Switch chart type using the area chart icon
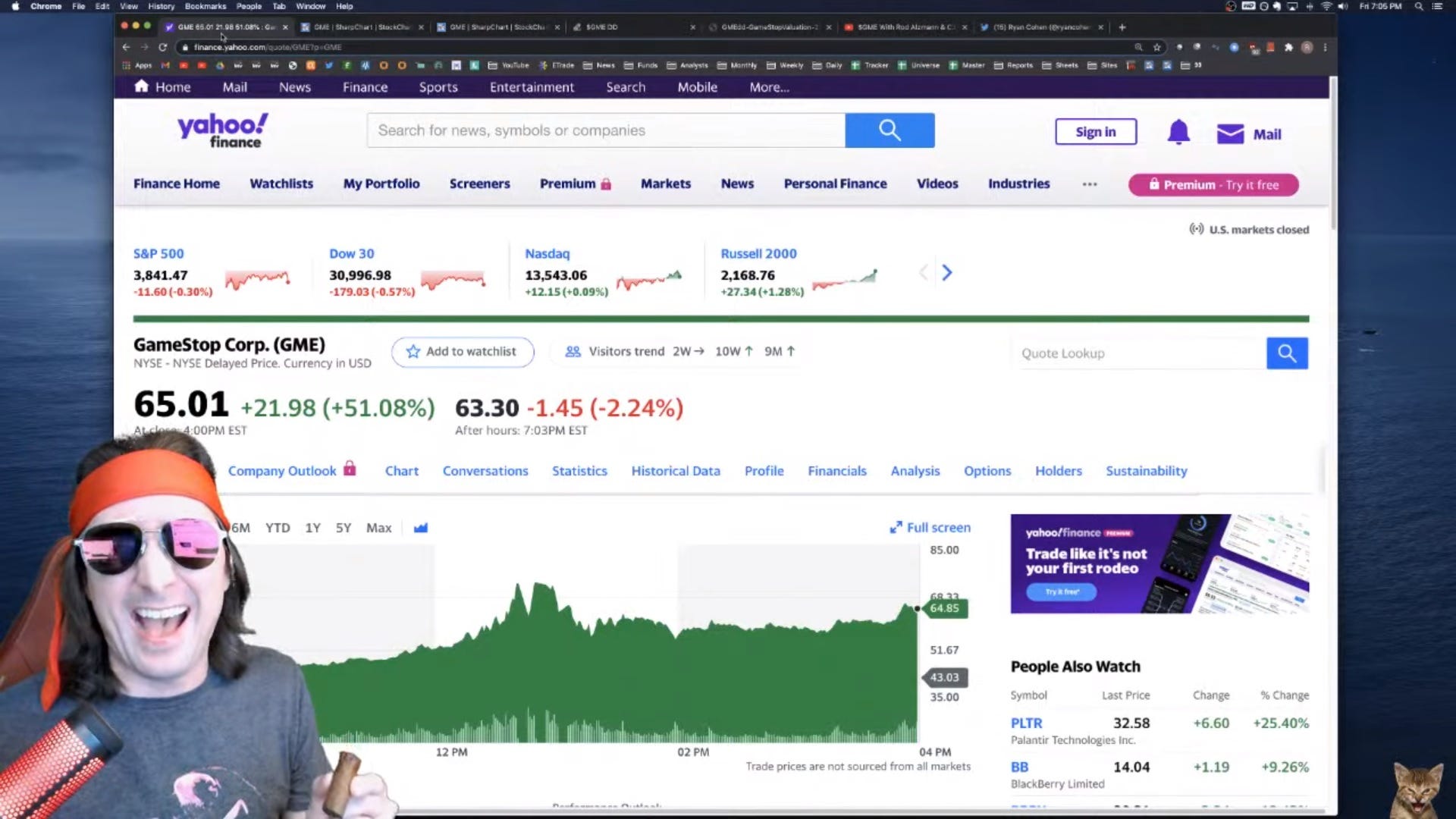The height and width of the screenshot is (819, 1456). tap(420, 528)
